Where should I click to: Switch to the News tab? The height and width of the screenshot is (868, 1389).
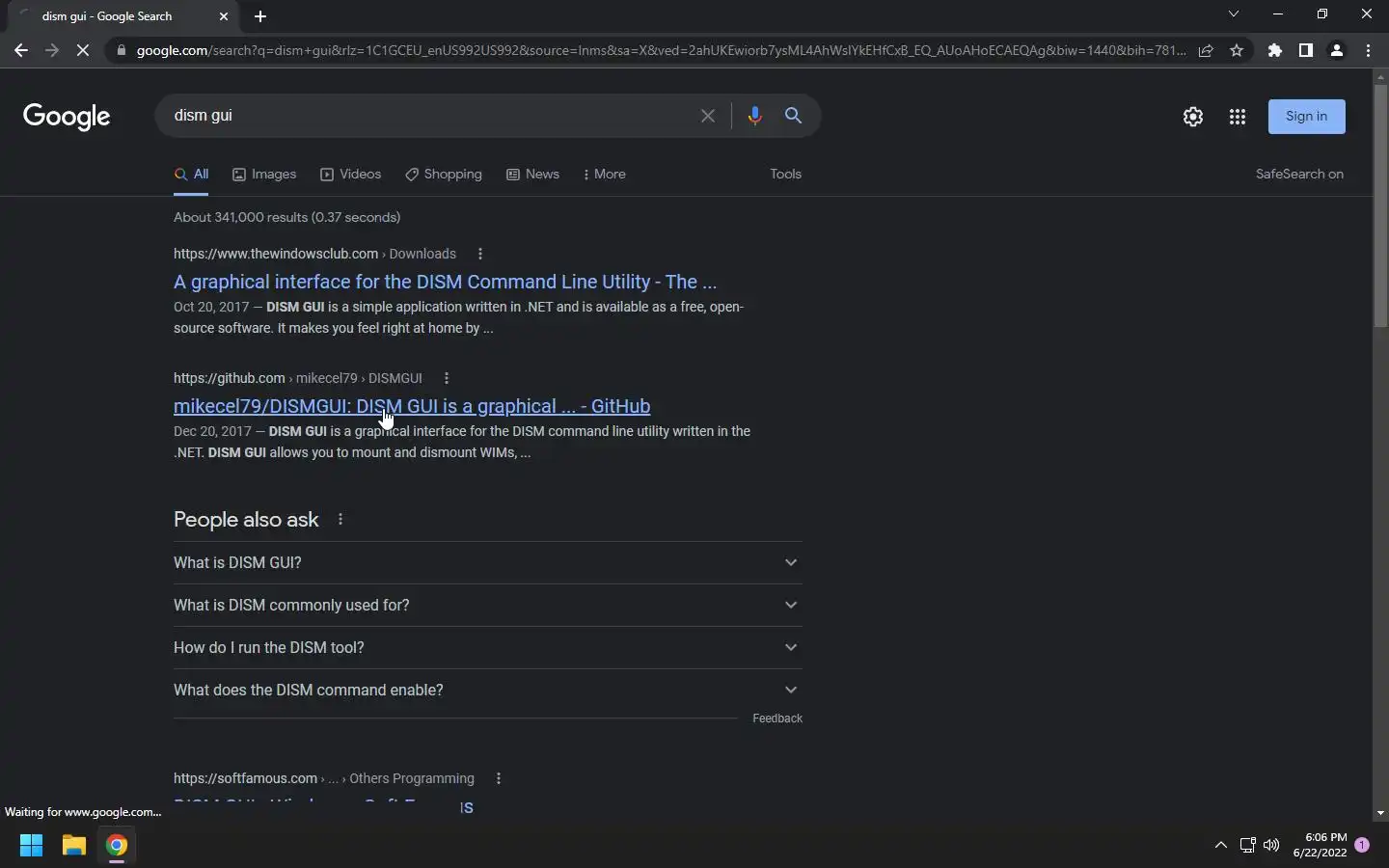[533, 175]
